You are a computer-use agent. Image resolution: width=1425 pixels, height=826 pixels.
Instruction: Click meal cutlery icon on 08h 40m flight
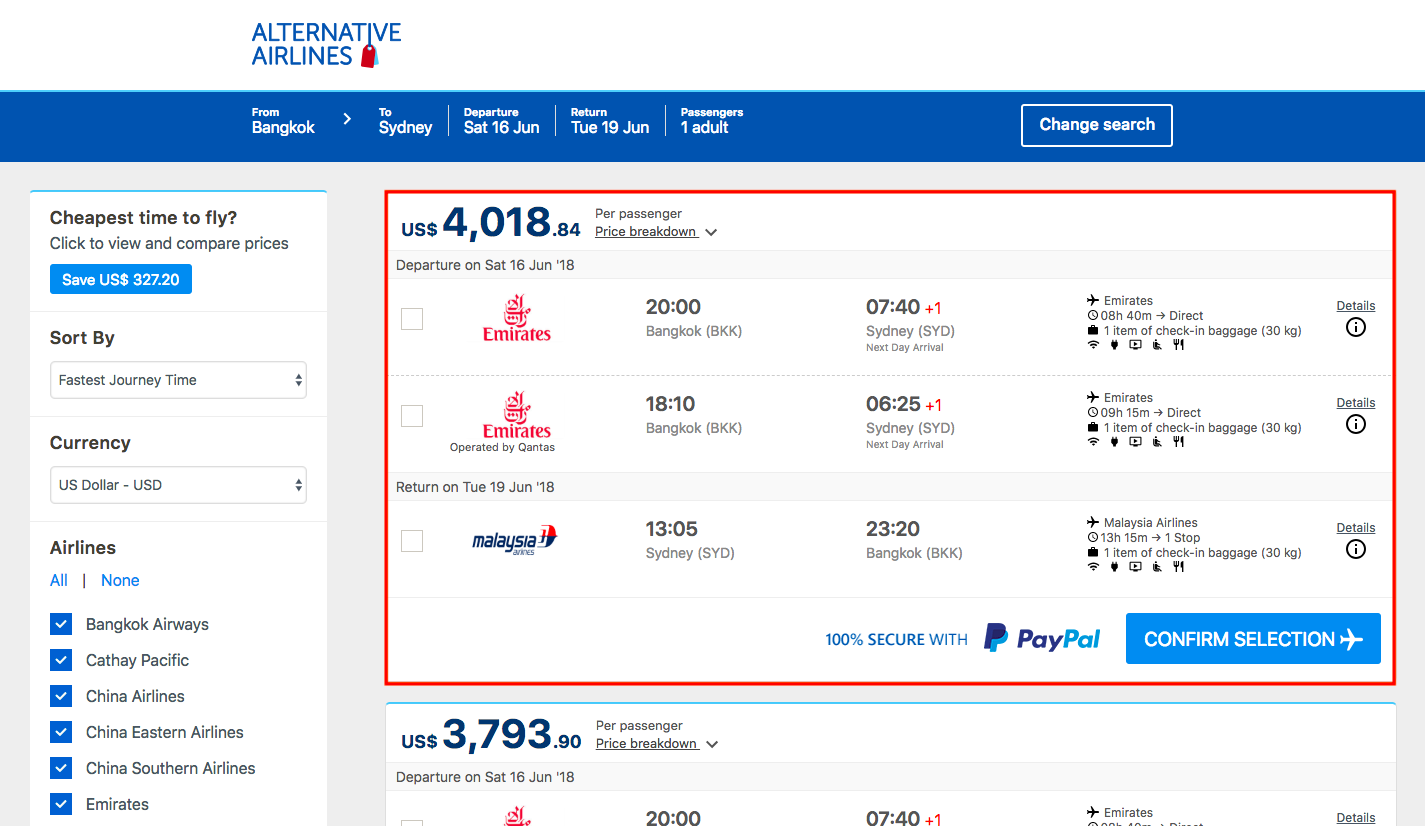[x=1178, y=345]
